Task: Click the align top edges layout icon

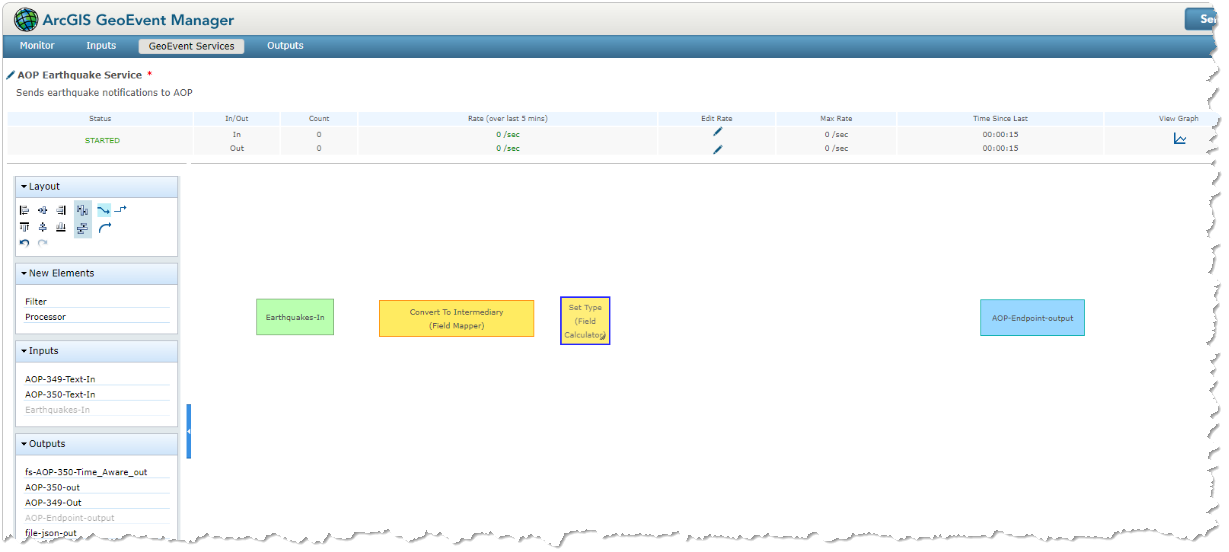Action: tap(24, 227)
